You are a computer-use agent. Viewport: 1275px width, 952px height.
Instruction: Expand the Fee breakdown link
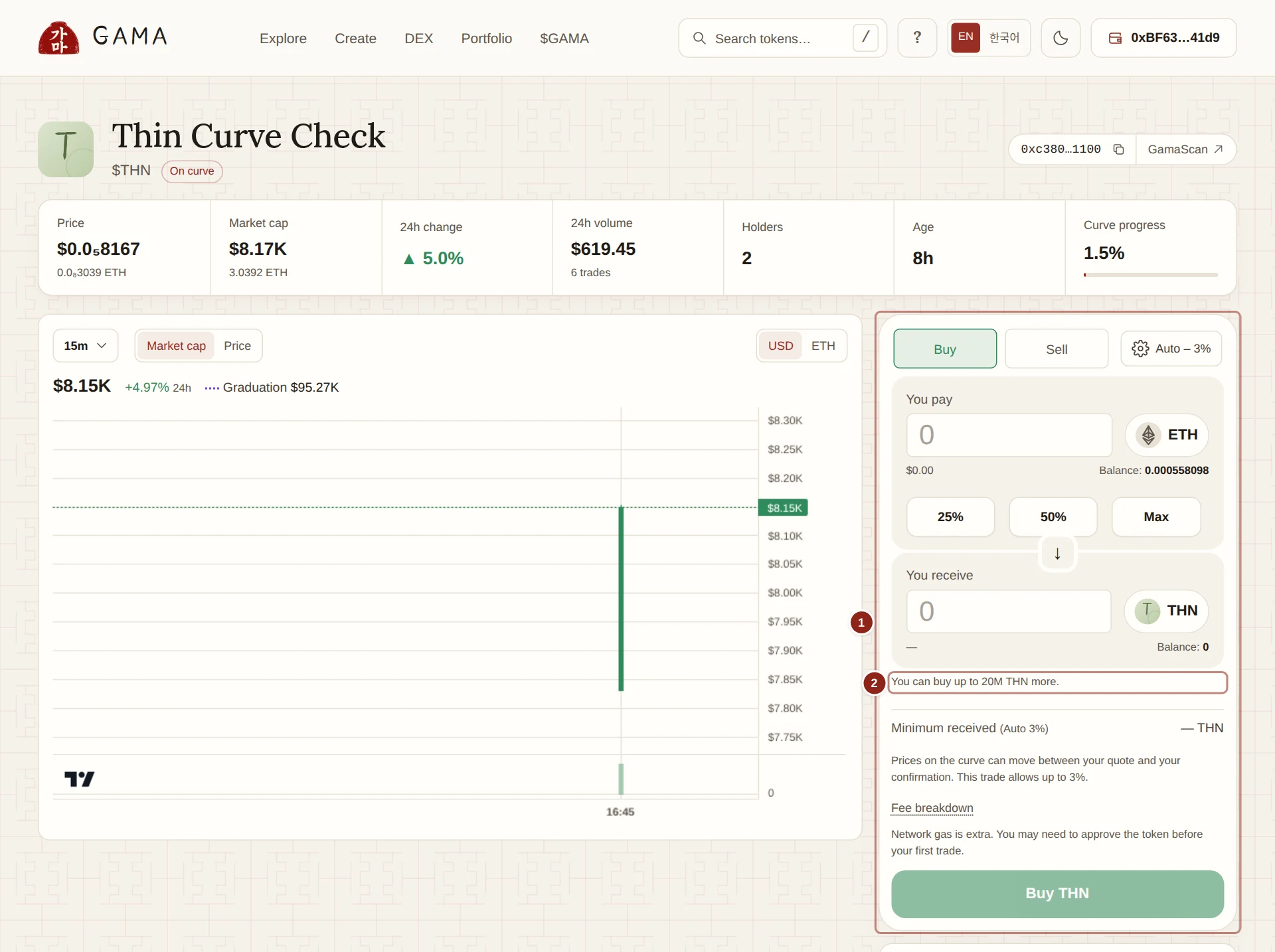pyautogui.click(x=932, y=808)
